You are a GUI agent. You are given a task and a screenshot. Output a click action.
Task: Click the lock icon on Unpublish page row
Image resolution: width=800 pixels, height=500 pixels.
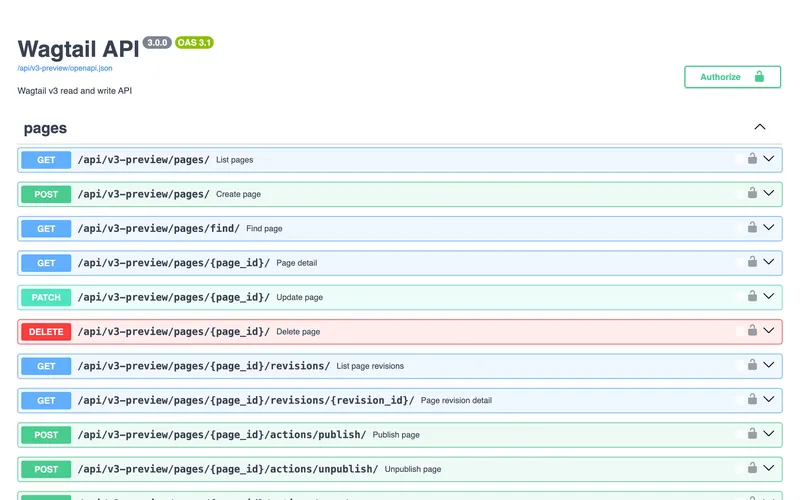752,468
